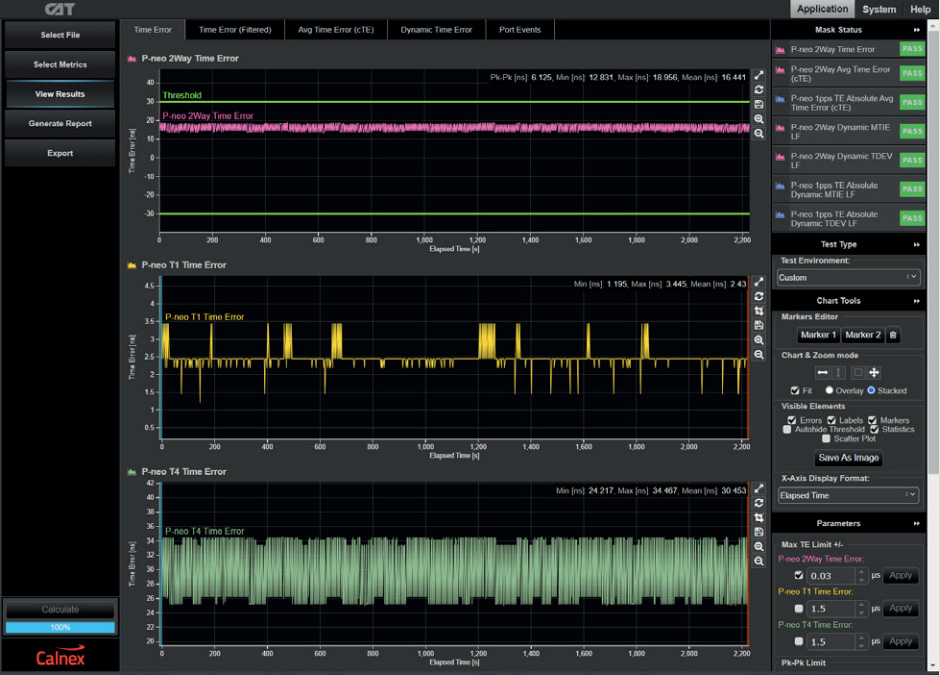Select the Overlay radio button
This screenshot has height=675, width=940.
click(829, 390)
